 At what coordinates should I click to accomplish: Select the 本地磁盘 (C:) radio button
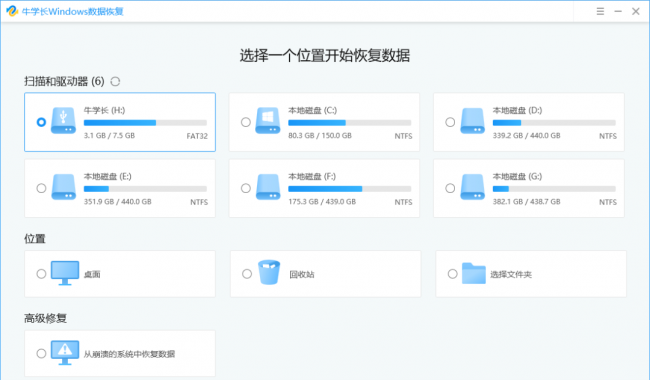point(246,122)
